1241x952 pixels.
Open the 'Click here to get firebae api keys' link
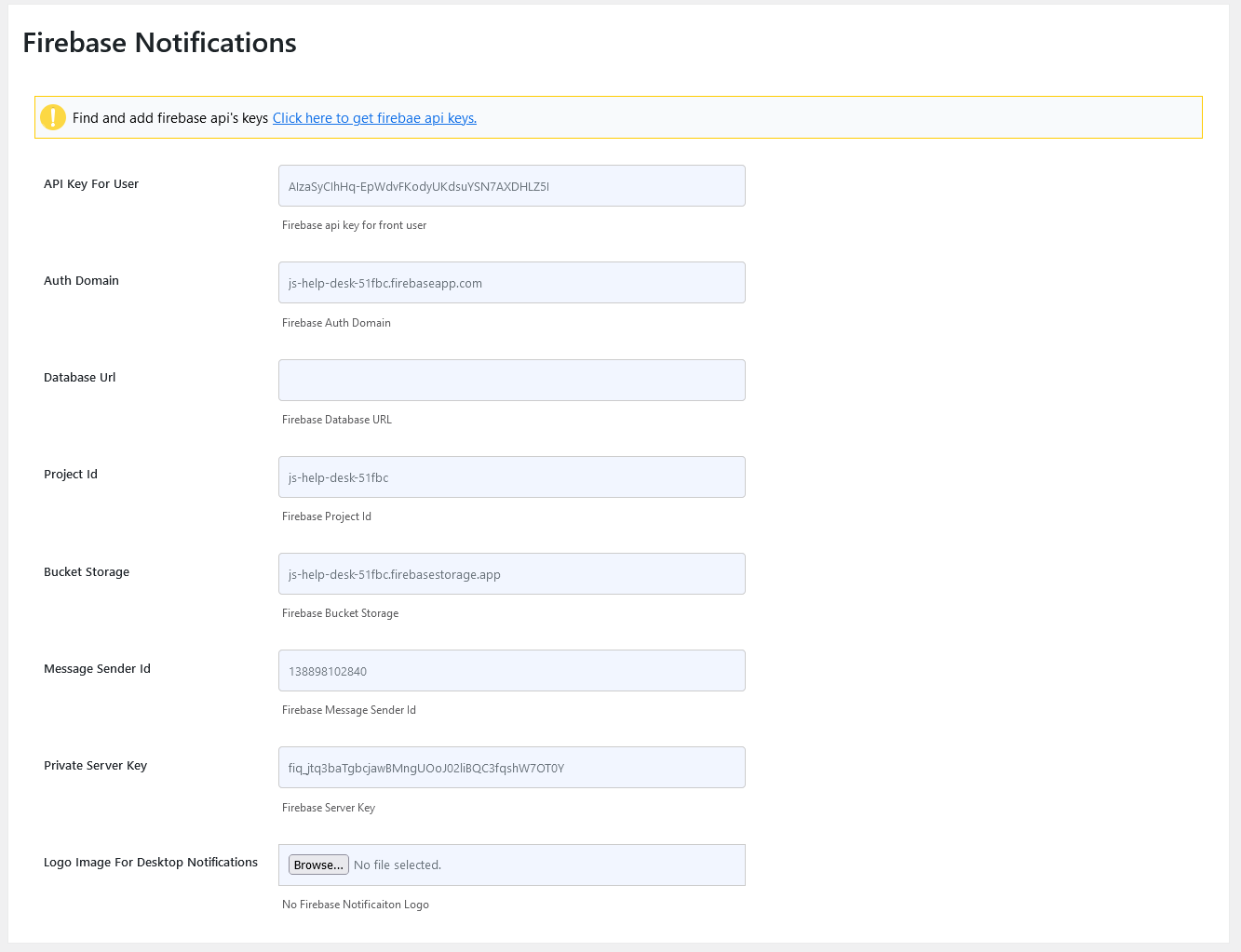[374, 118]
